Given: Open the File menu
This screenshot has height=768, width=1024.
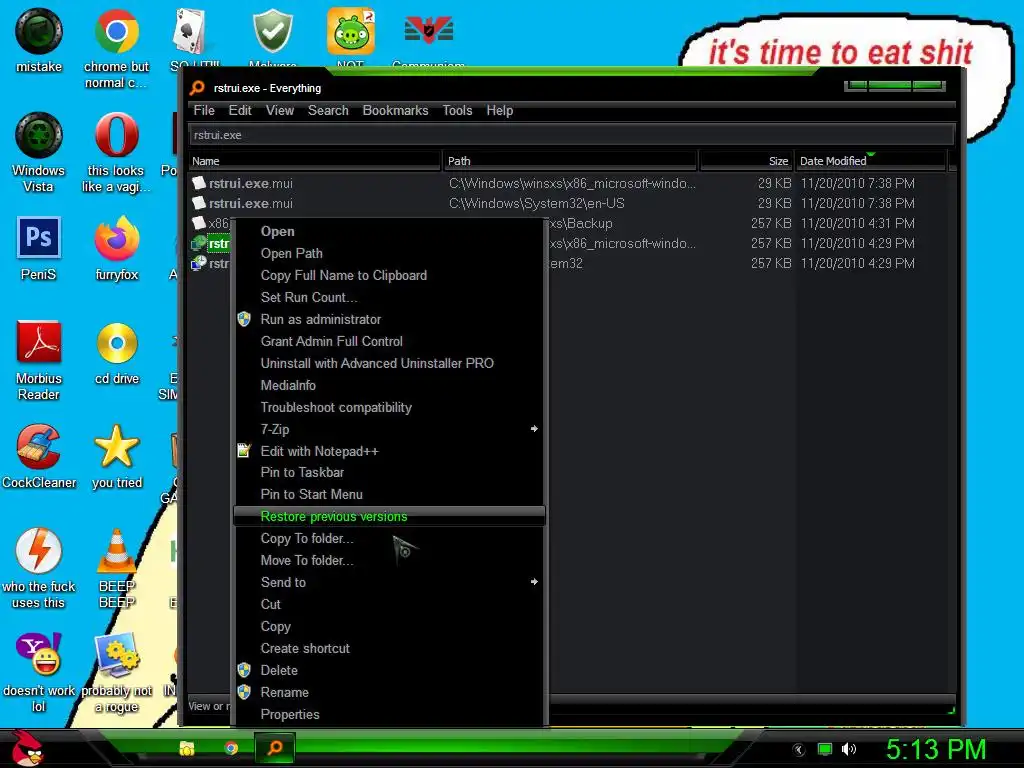Looking at the screenshot, I should click(x=204, y=110).
